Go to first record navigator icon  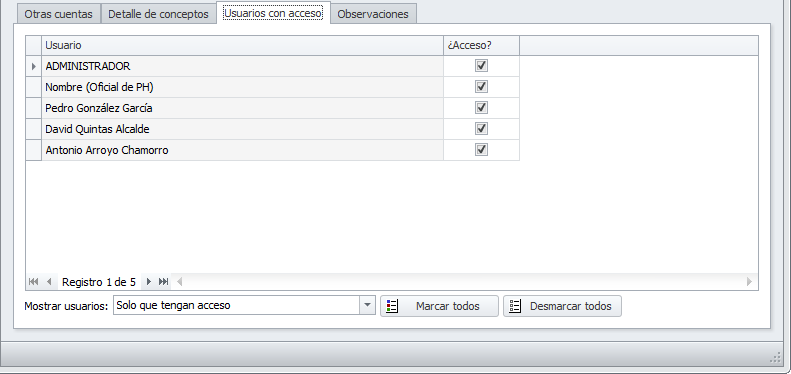33,282
